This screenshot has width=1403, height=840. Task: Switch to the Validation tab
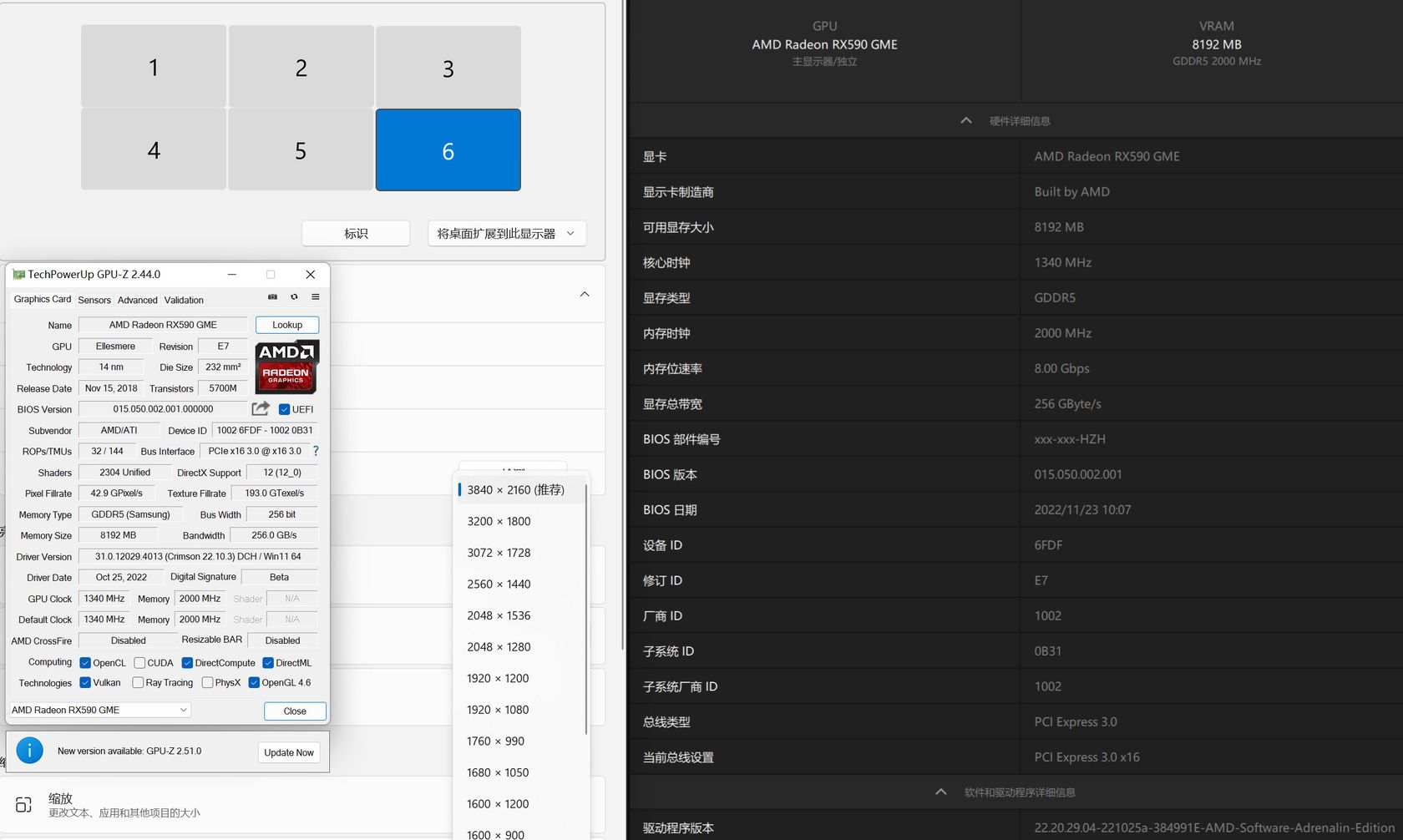point(184,300)
